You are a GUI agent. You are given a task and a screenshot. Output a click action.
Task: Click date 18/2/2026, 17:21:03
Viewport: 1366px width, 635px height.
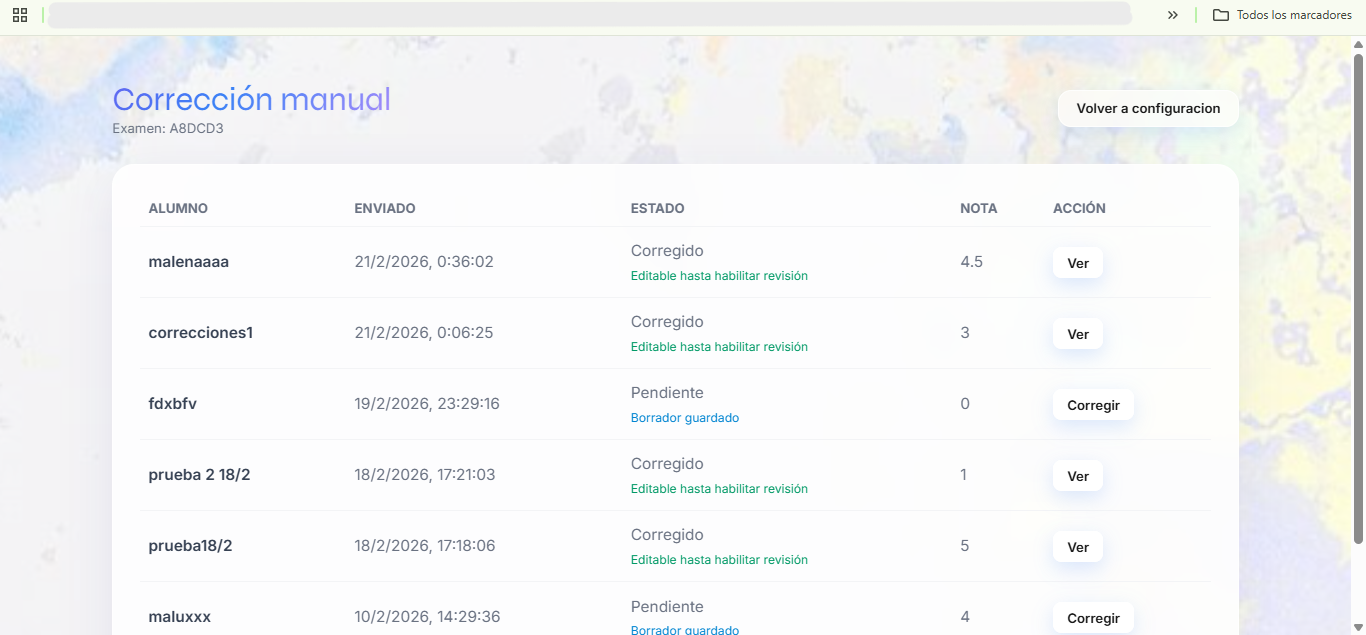click(425, 475)
